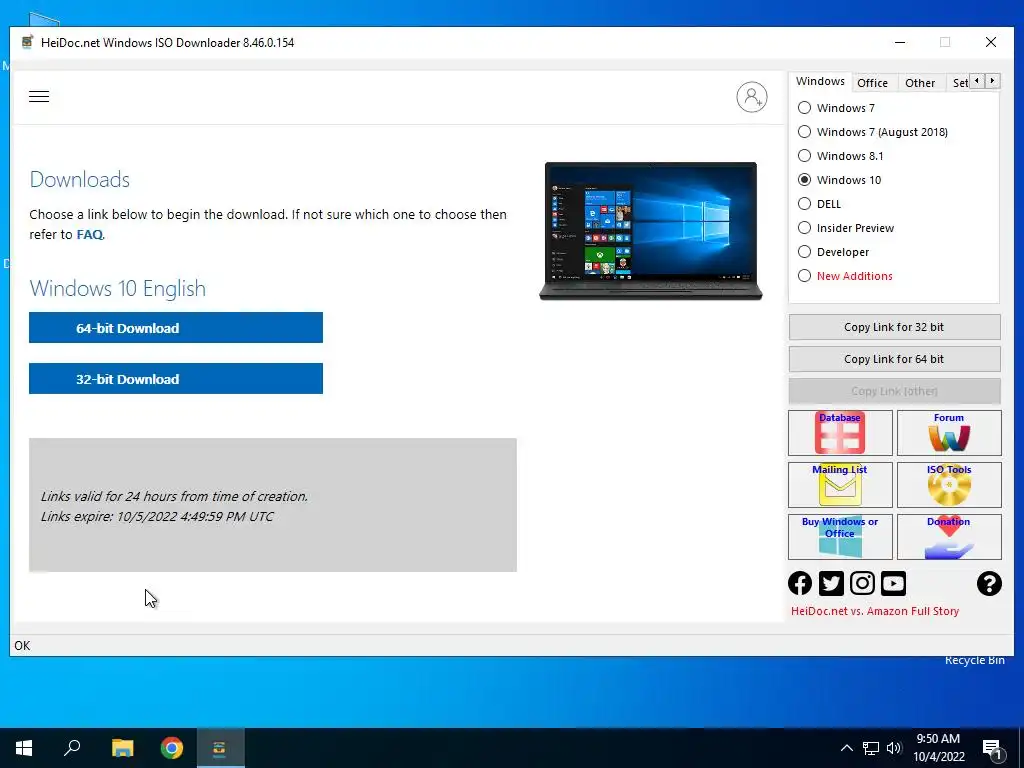The image size is (1024, 768).
Task: Launch Google Chrome from the taskbar
Action: tap(172, 748)
